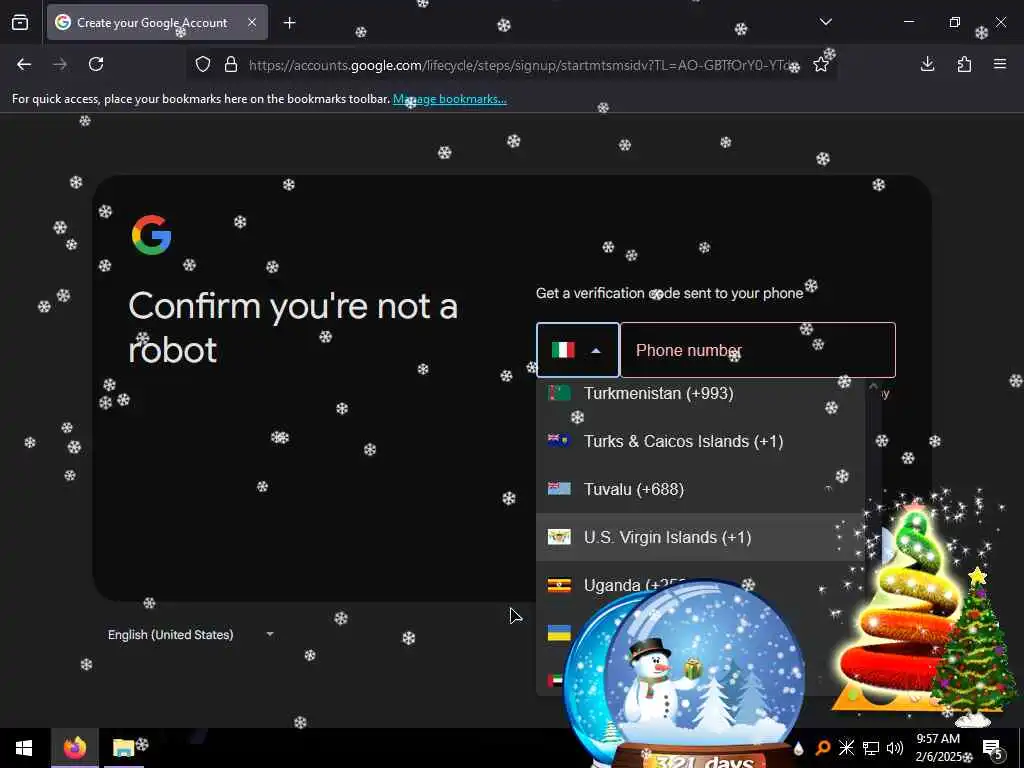Click the snowflake tray icon
The image size is (1024, 768).
(x=846, y=748)
